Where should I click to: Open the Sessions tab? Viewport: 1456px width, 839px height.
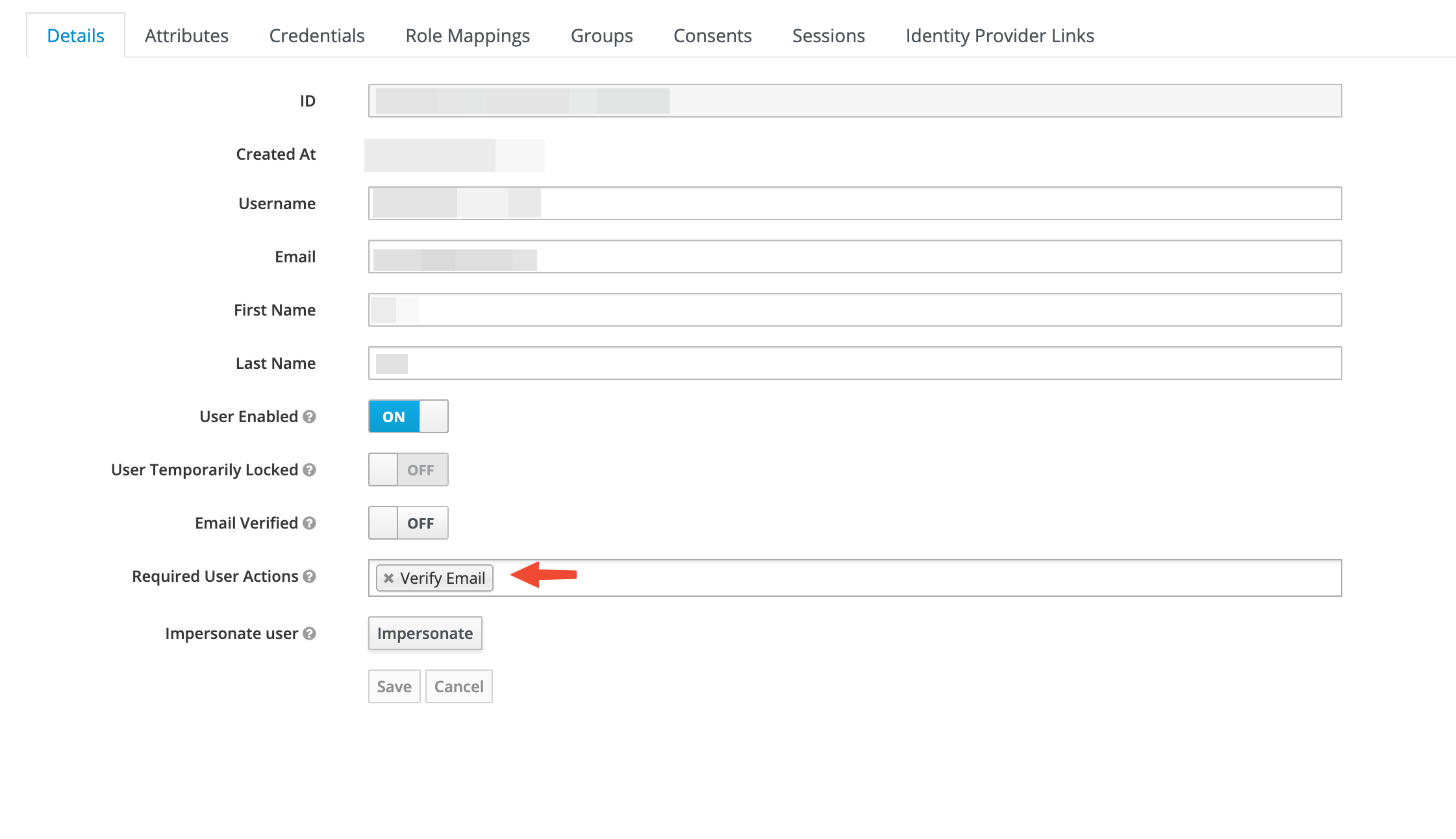point(828,36)
